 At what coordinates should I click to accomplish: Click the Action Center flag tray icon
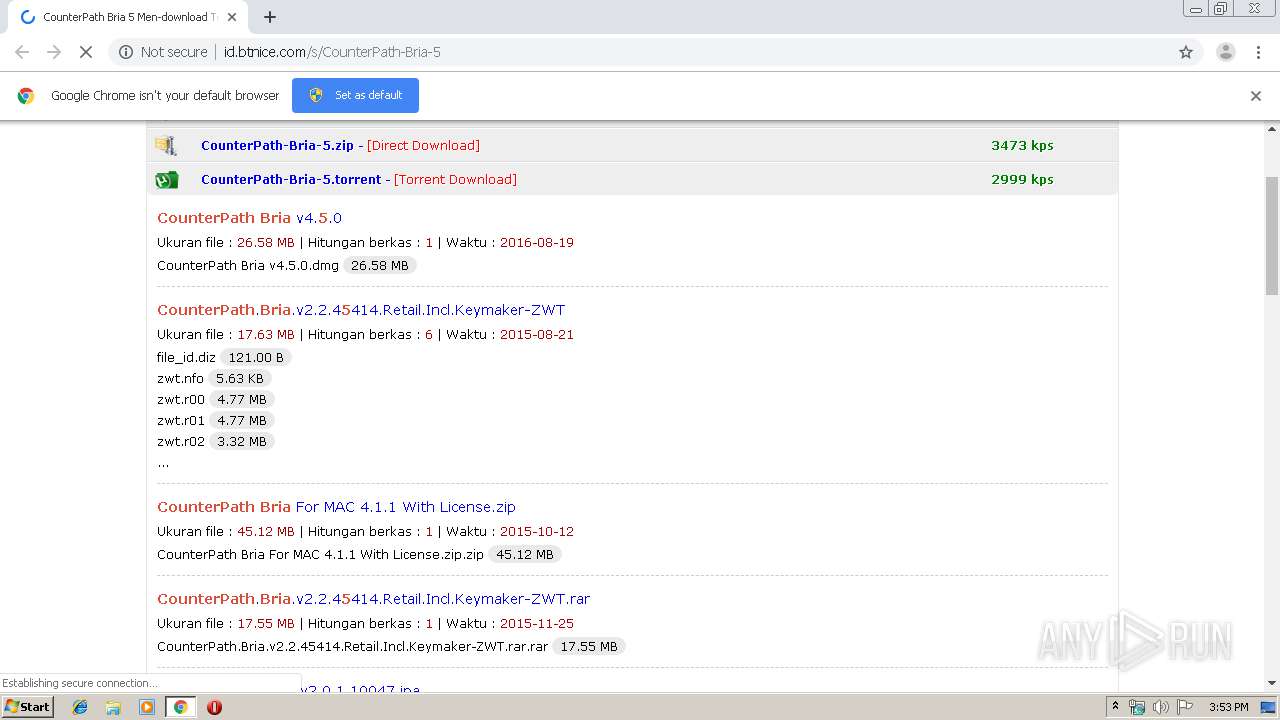(x=1183, y=707)
